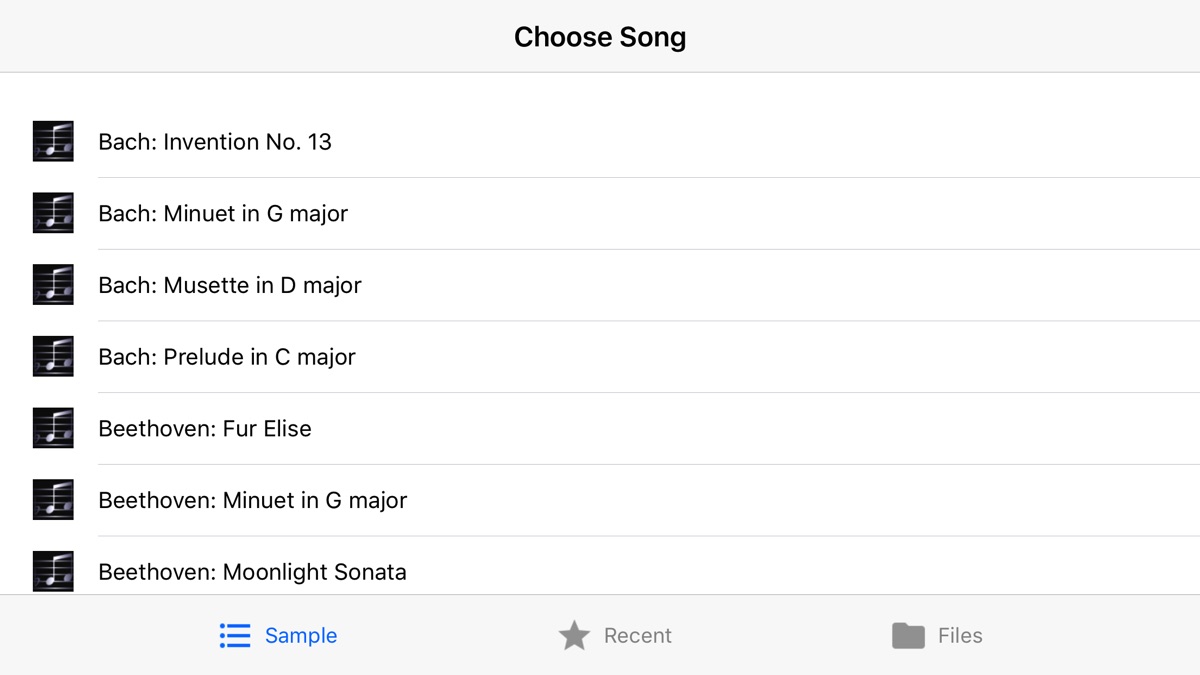Screen dimensions: 1200x675
Task: Tap the icon beside Moonlight Sonata
Action: [53, 571]
